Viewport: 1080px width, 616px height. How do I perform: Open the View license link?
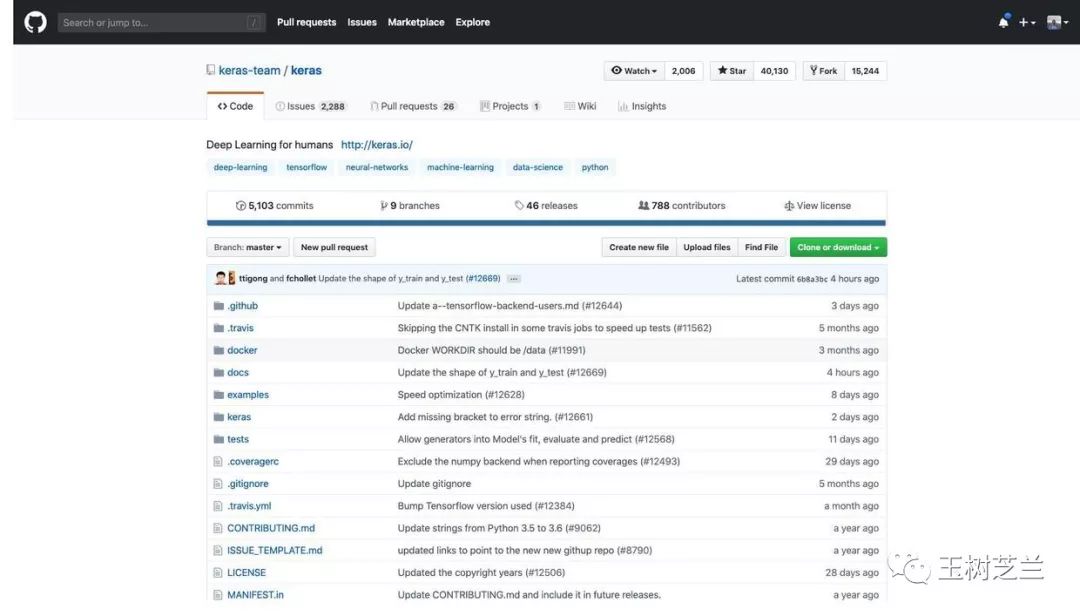click(817, 205)
